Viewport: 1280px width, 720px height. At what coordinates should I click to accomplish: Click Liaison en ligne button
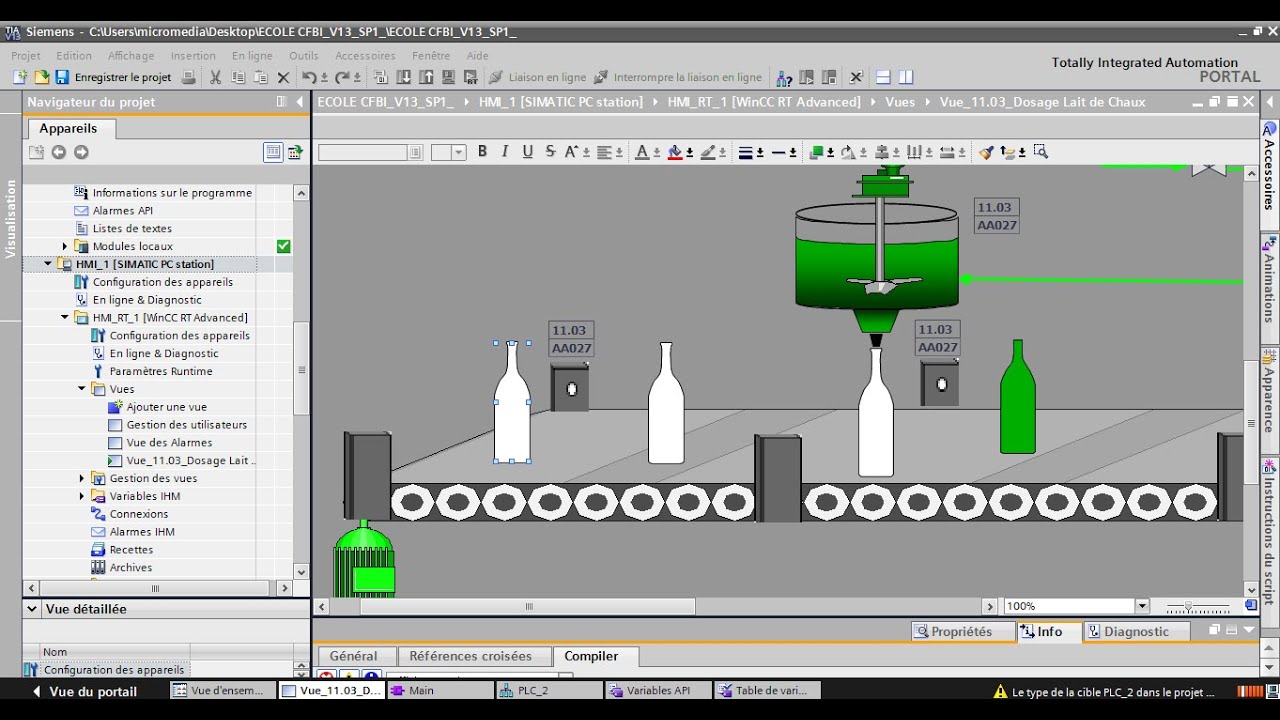pyautogui.click(x=538, y=77)
